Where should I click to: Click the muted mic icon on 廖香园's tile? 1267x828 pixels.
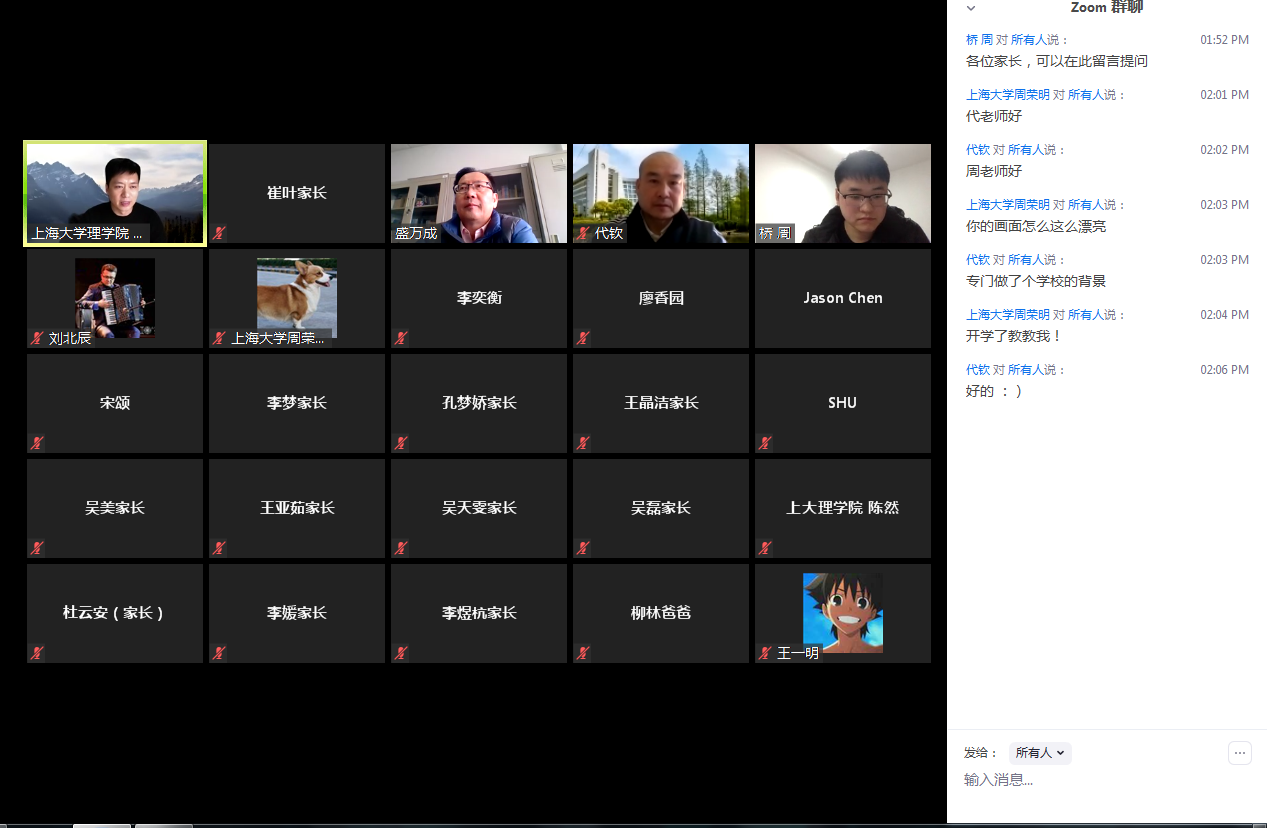click(x=583, y=338)
